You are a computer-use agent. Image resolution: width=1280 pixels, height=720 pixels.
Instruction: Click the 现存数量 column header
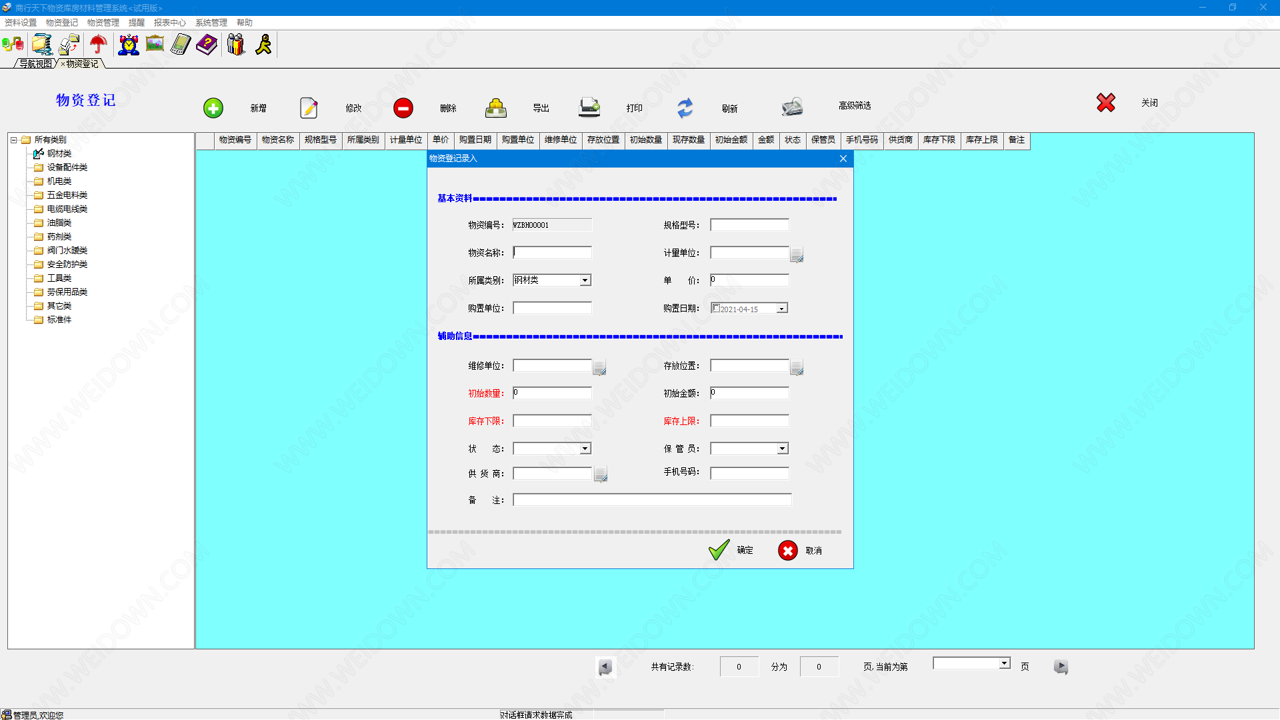click(x=688, y=141)
